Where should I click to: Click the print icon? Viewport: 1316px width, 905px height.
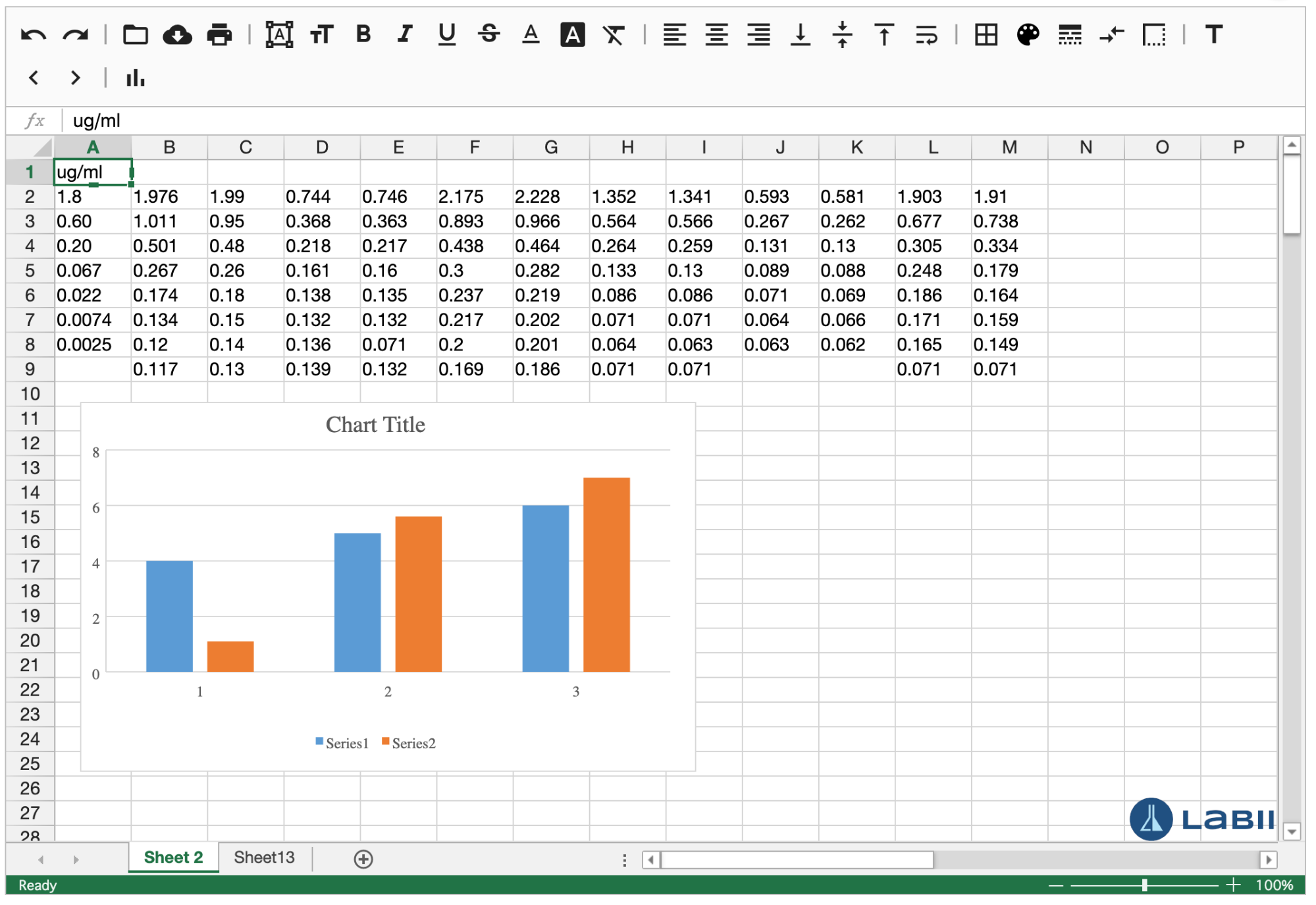219,34
